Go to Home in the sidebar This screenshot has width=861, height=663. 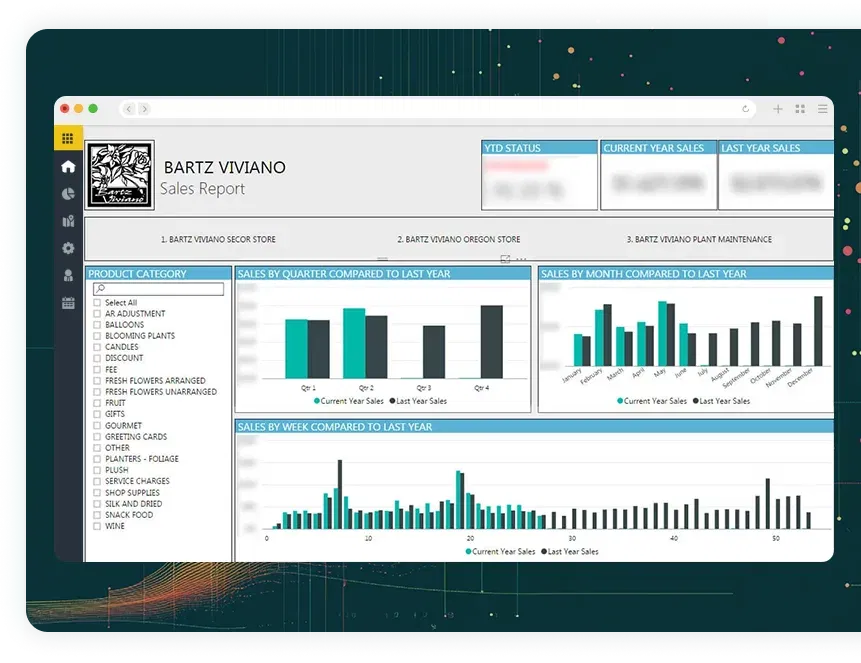[x=68, y=167]
